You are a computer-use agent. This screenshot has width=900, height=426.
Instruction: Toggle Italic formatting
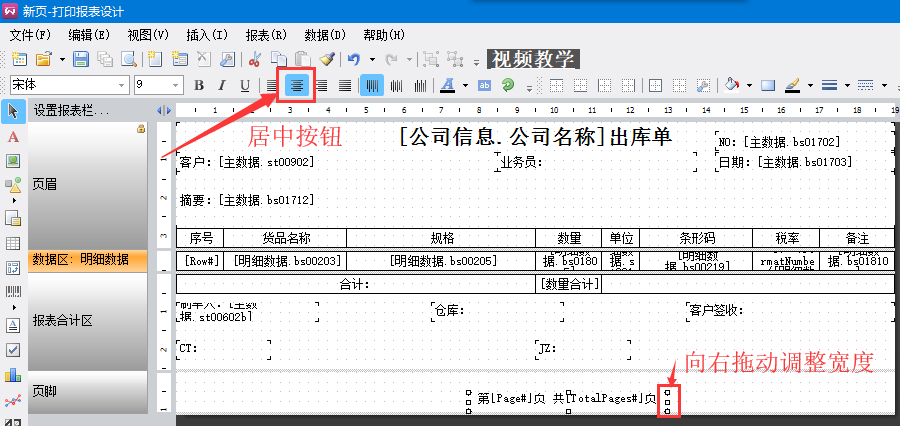(x=221, y=85)
